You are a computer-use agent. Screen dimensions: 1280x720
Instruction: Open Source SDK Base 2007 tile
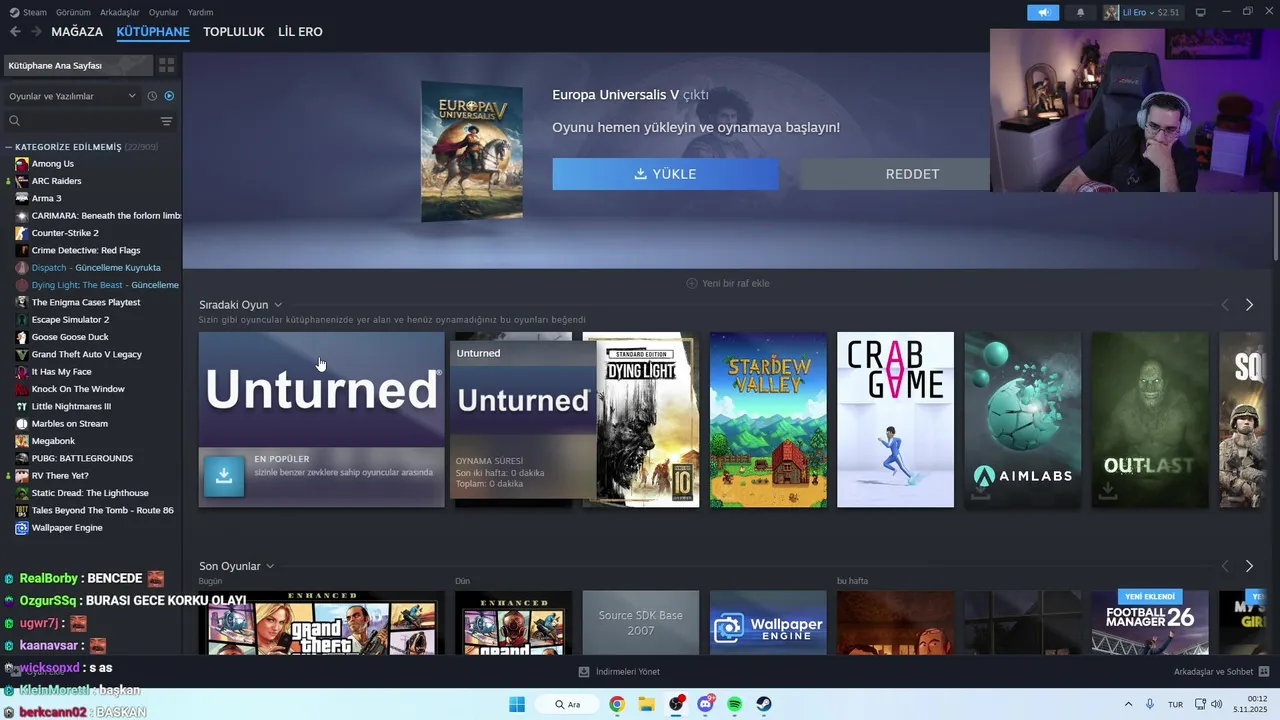[641, 622]
